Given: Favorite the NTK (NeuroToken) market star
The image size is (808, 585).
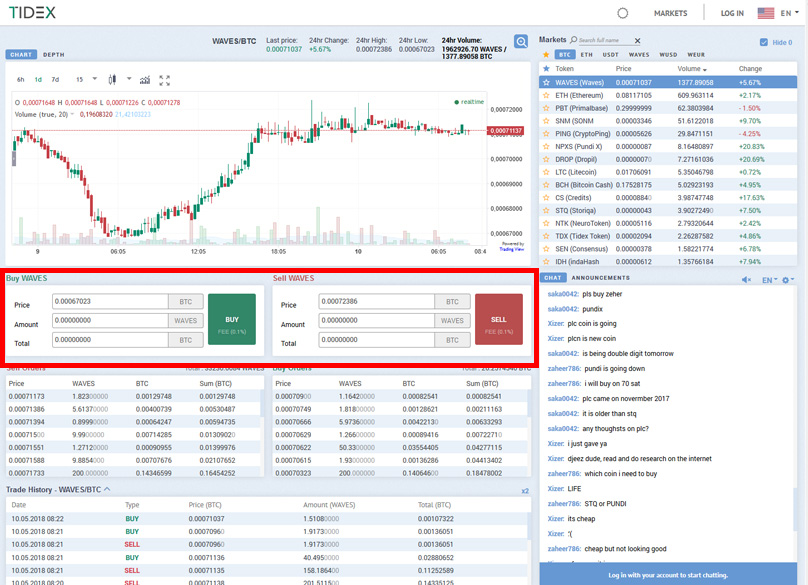Looking at the screenshot, I should pos(546,223).
